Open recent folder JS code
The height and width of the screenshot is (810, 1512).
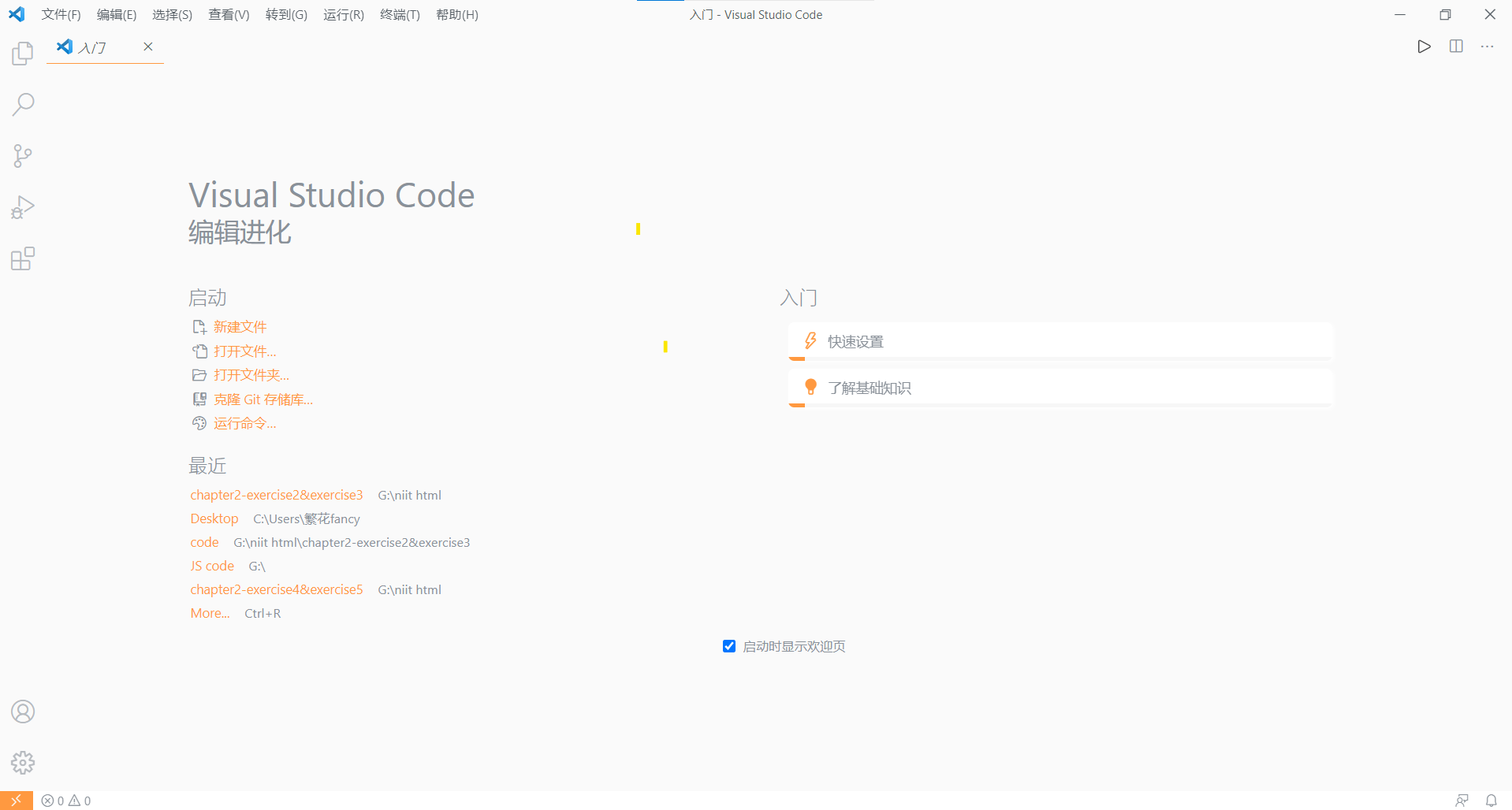pos(212,566)
